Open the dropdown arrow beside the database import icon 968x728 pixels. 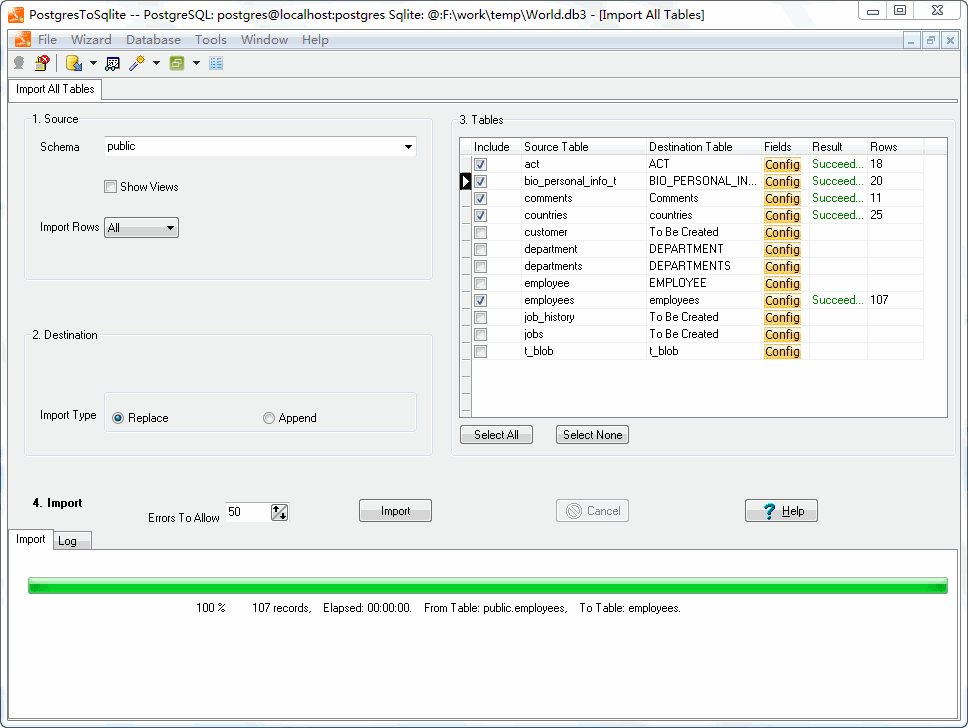93,63
